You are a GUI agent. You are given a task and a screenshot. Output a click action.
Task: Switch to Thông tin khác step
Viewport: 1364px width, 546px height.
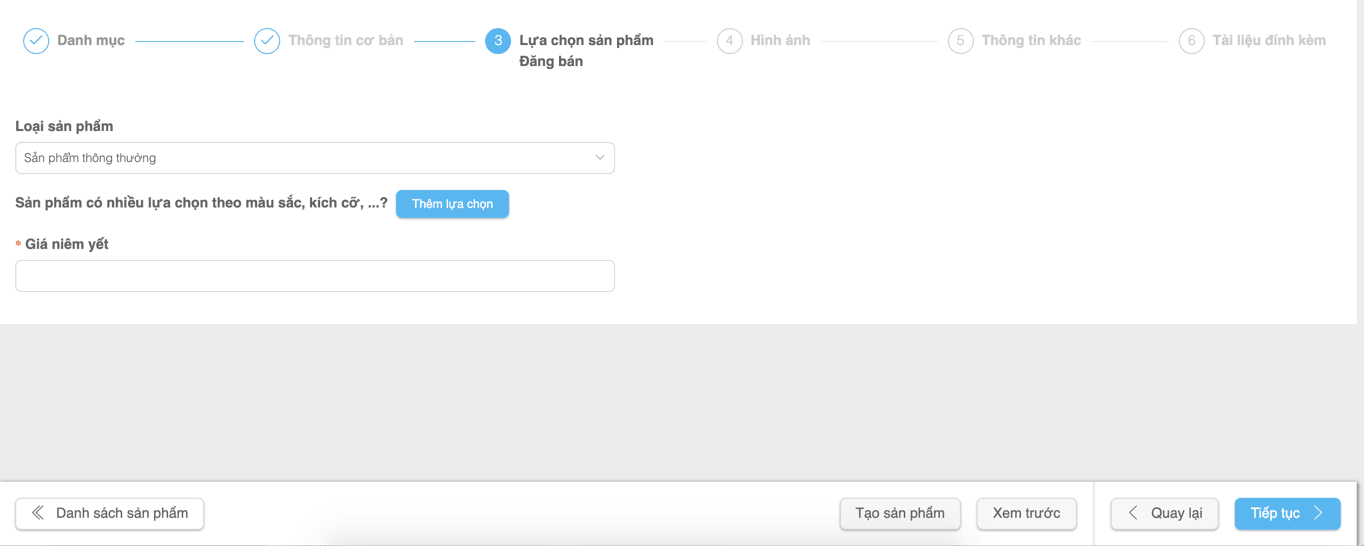click(1031, 41)
